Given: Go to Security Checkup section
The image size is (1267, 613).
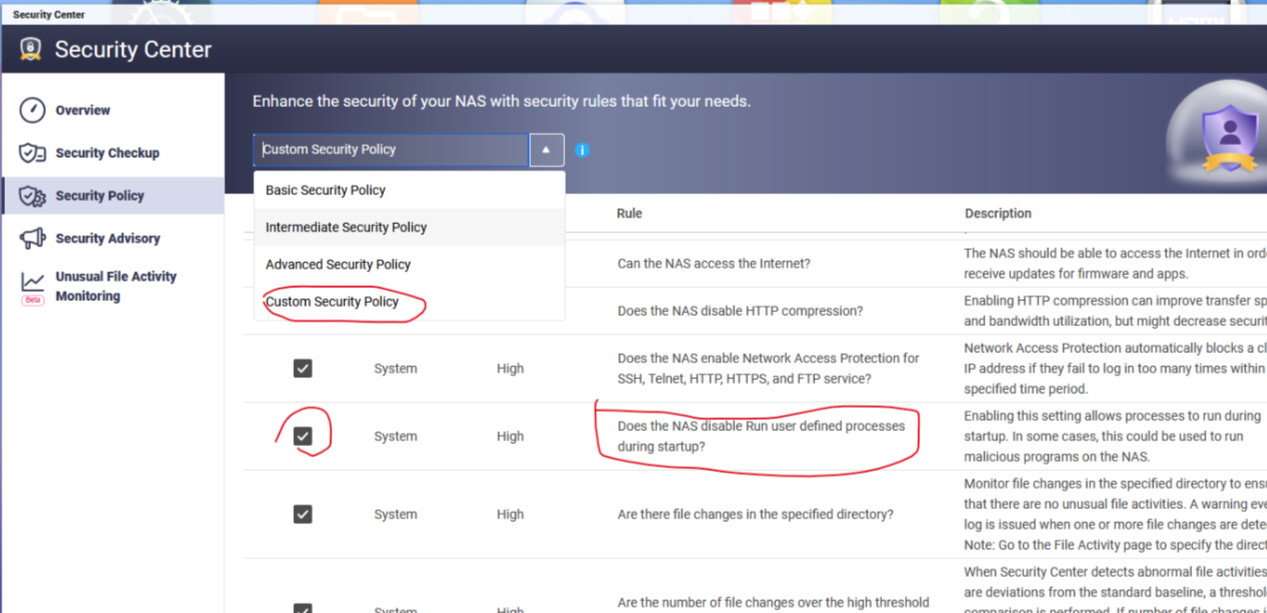Looking at the screenshot, I should pyautogui.click(x=107, y=153).
